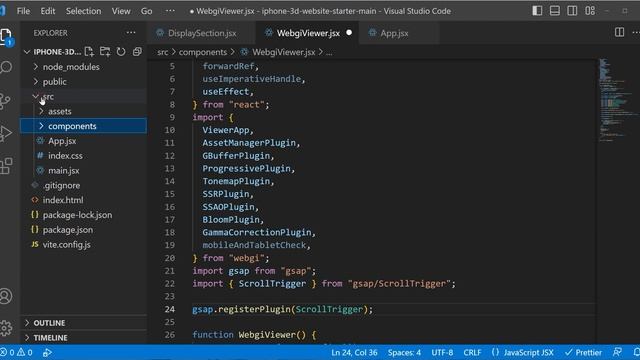The width and height of the screenshot is (640, 360).
Task: Toggle the secondary side bar
Action: click(572, 11)
